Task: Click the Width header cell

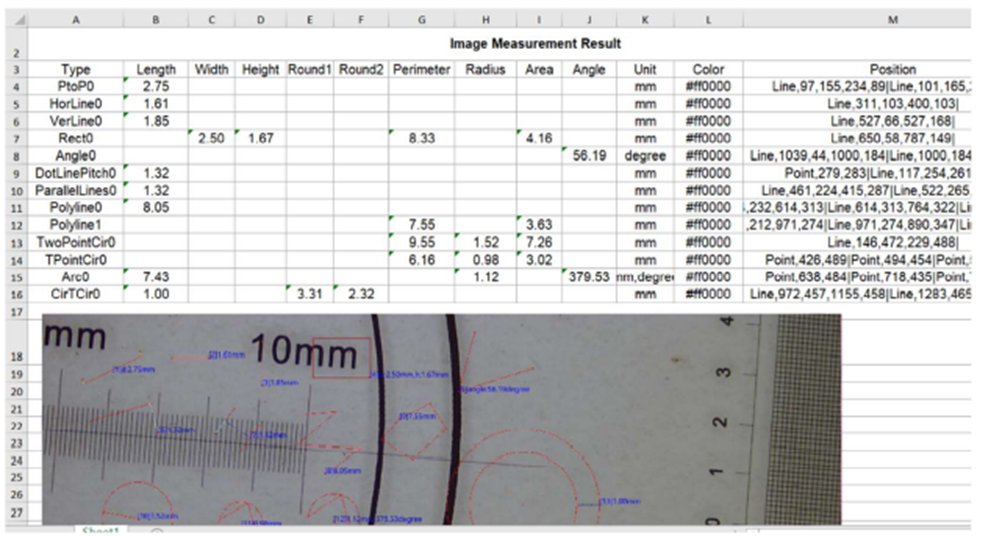Action: [212, 70]
